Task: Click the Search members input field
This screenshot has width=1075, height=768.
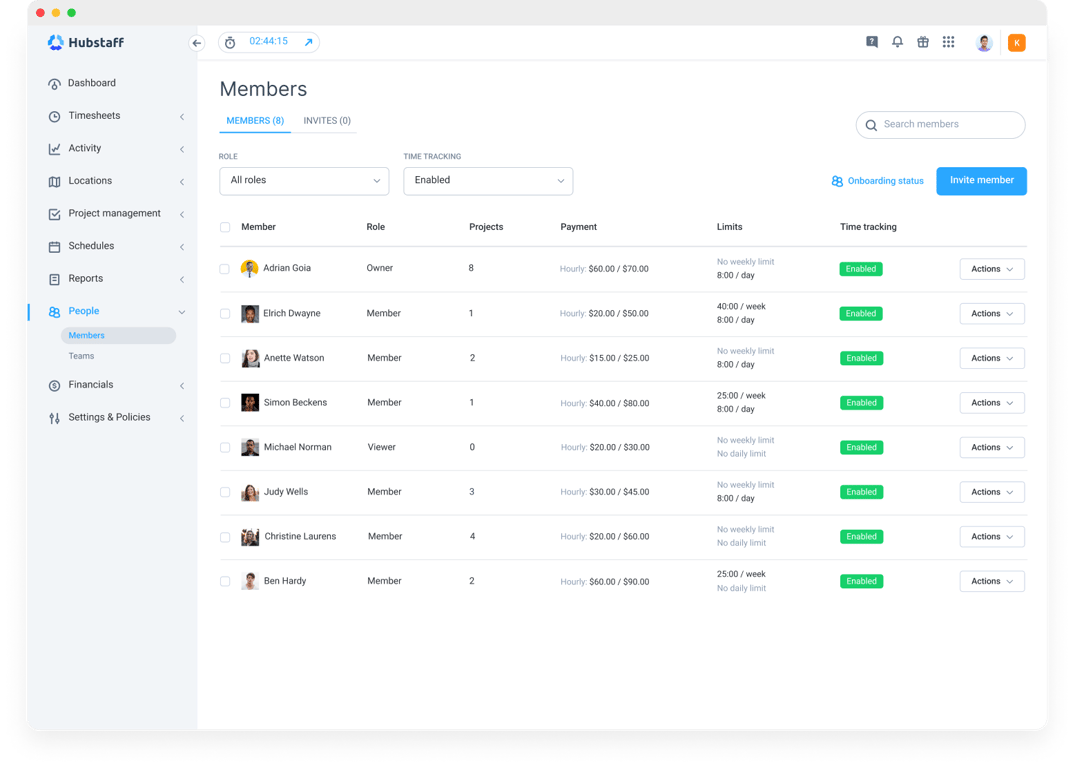Action: click(940, 124)
